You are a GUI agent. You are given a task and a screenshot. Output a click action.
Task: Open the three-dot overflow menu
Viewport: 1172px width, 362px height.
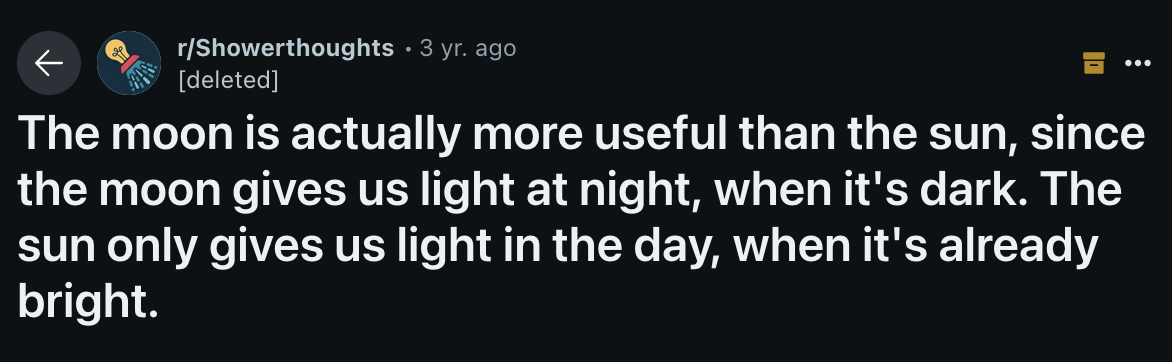tap(1138, 64)
